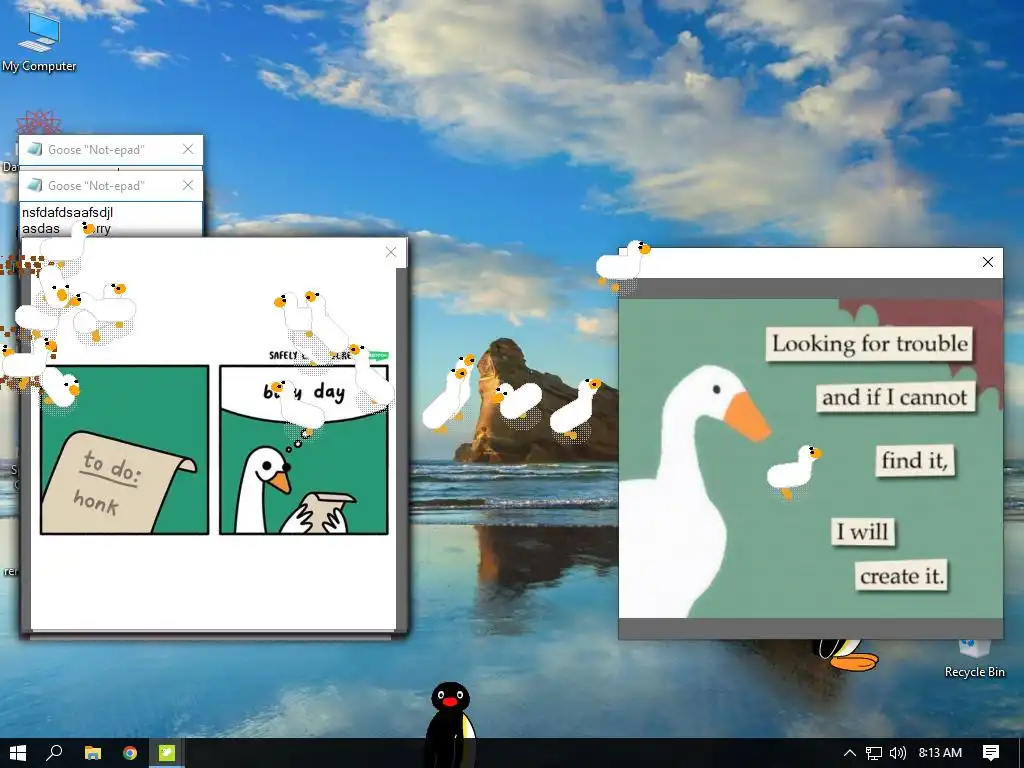
Task: Close the goose comic meme window
Action: pos(391,253)
